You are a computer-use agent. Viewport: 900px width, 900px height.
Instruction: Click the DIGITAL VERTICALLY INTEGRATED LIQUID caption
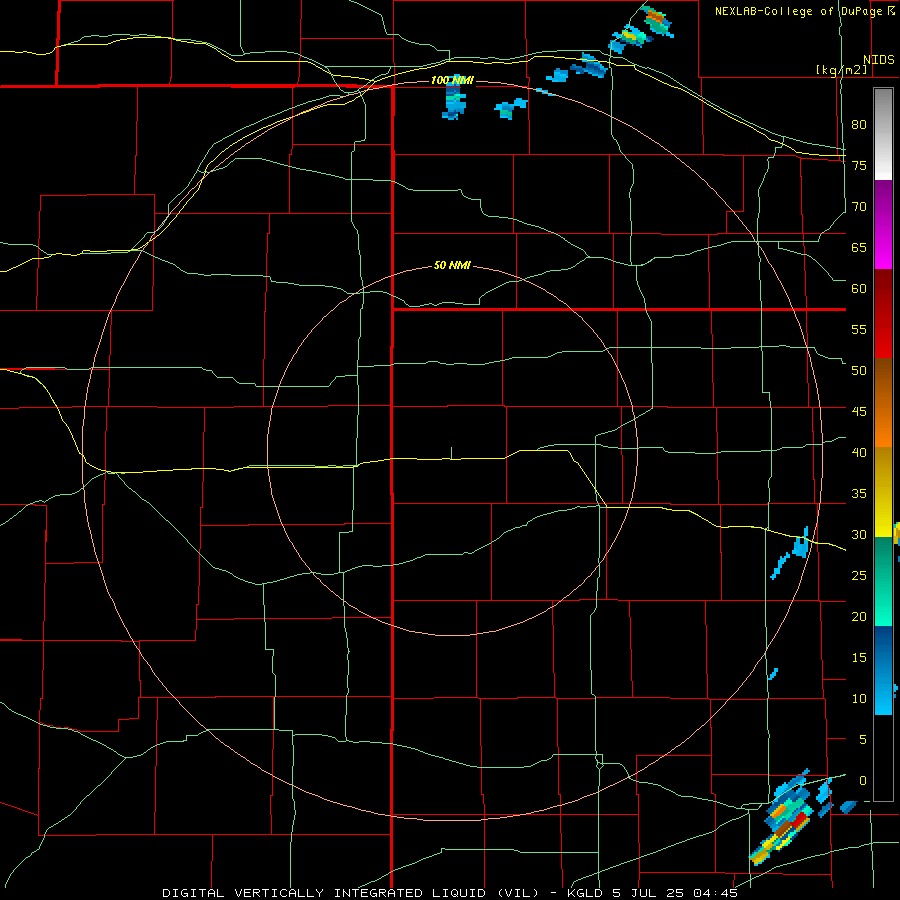point(350,893)
